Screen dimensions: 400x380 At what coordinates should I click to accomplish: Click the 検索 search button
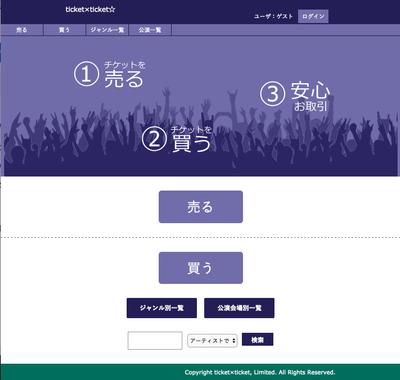(x=257, y=339)
